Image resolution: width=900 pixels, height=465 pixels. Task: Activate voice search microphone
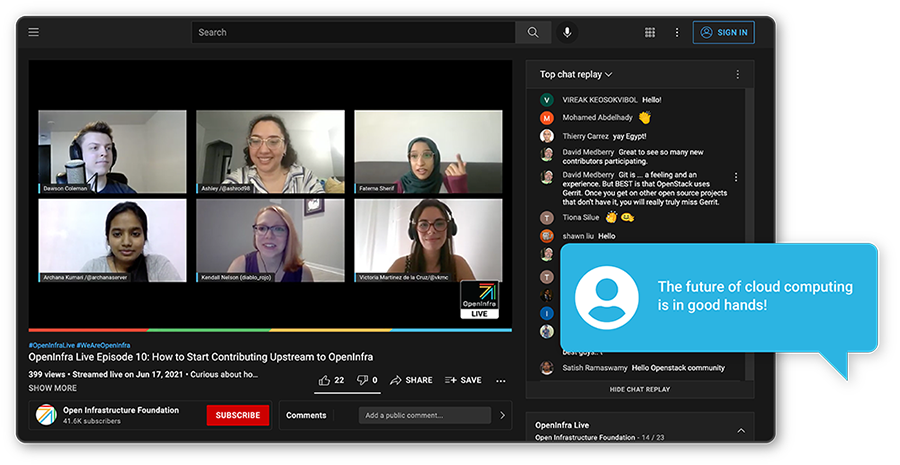(x=567, y=32)
